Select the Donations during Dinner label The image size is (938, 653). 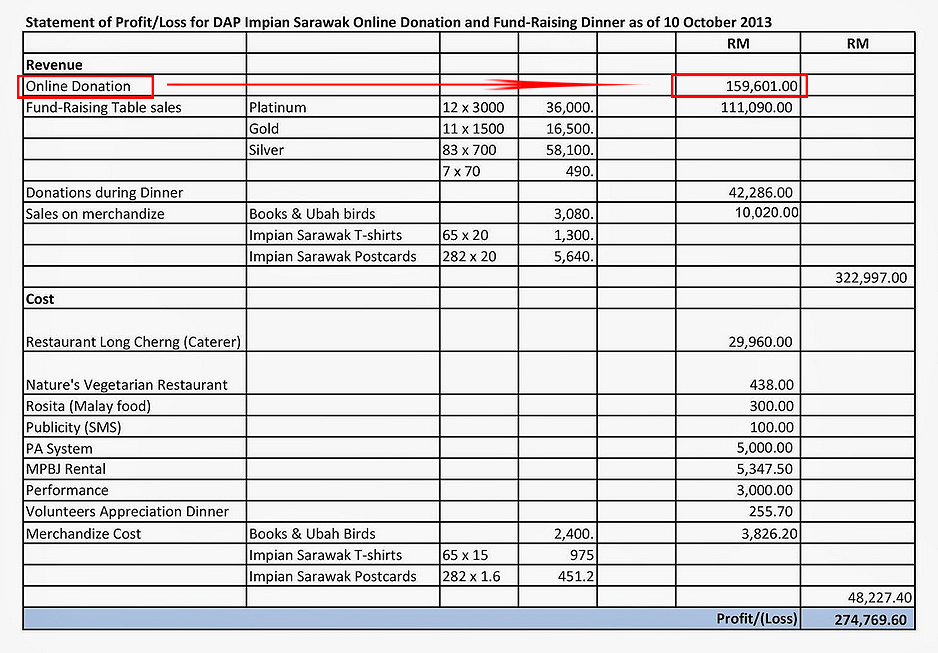[x=104, y=193]
